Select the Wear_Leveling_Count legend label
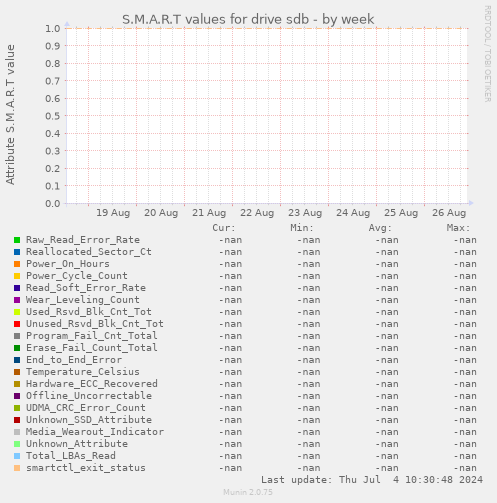This screenshot has height=503, width=497. (x=83, y=300)
